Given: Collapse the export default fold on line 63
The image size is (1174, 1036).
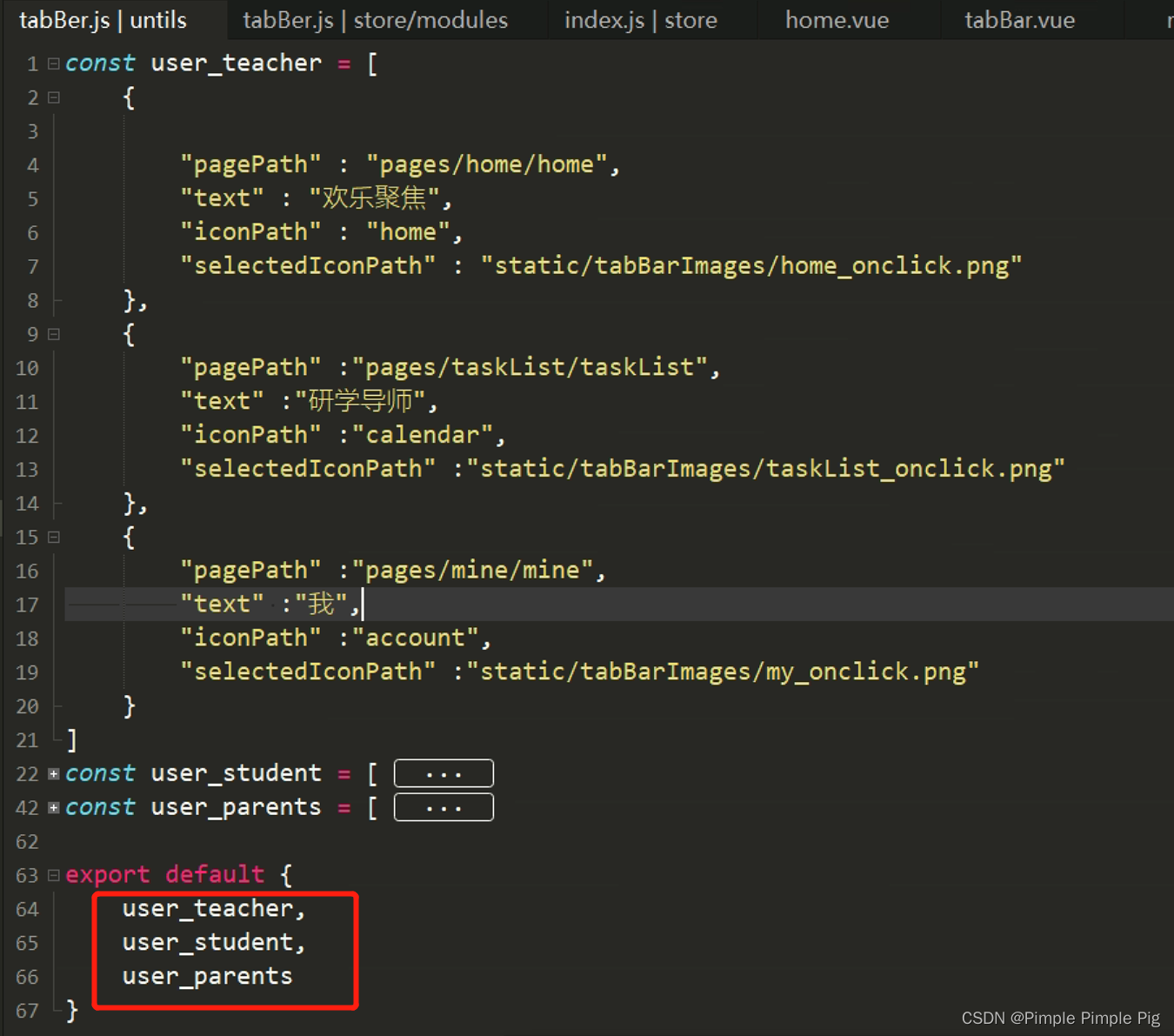Looking at the screenshot, I should 54,875.
